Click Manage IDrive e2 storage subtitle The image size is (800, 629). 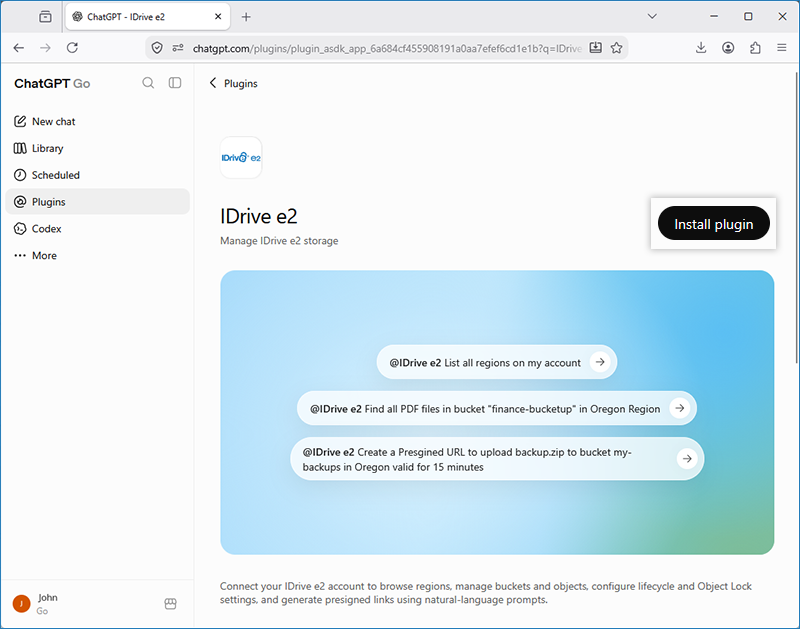click(279, 241)
